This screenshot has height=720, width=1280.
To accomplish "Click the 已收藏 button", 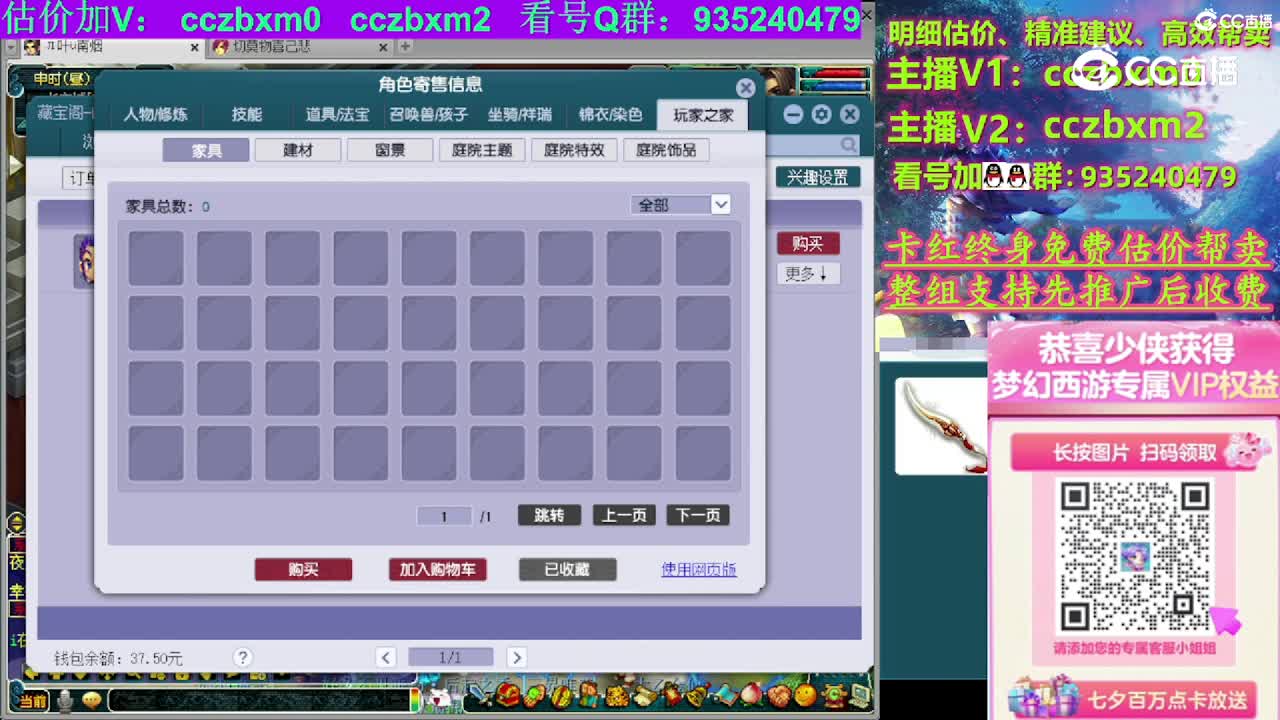I will pos(567,569).
